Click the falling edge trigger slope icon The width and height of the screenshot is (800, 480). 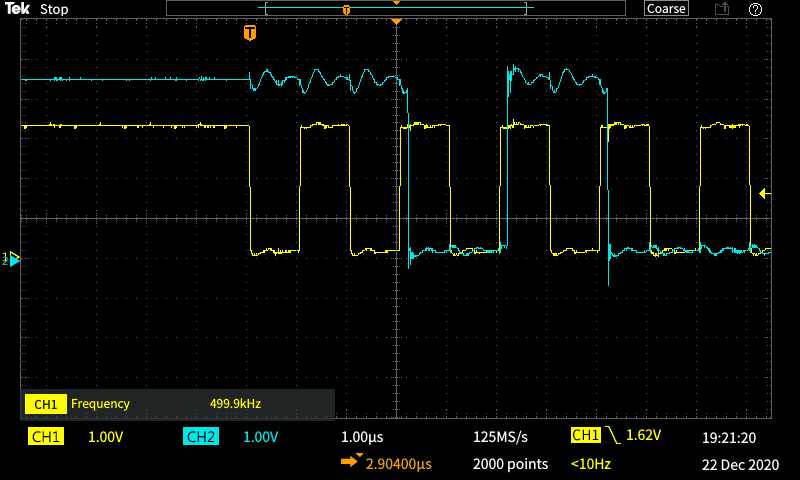(613, 436)
